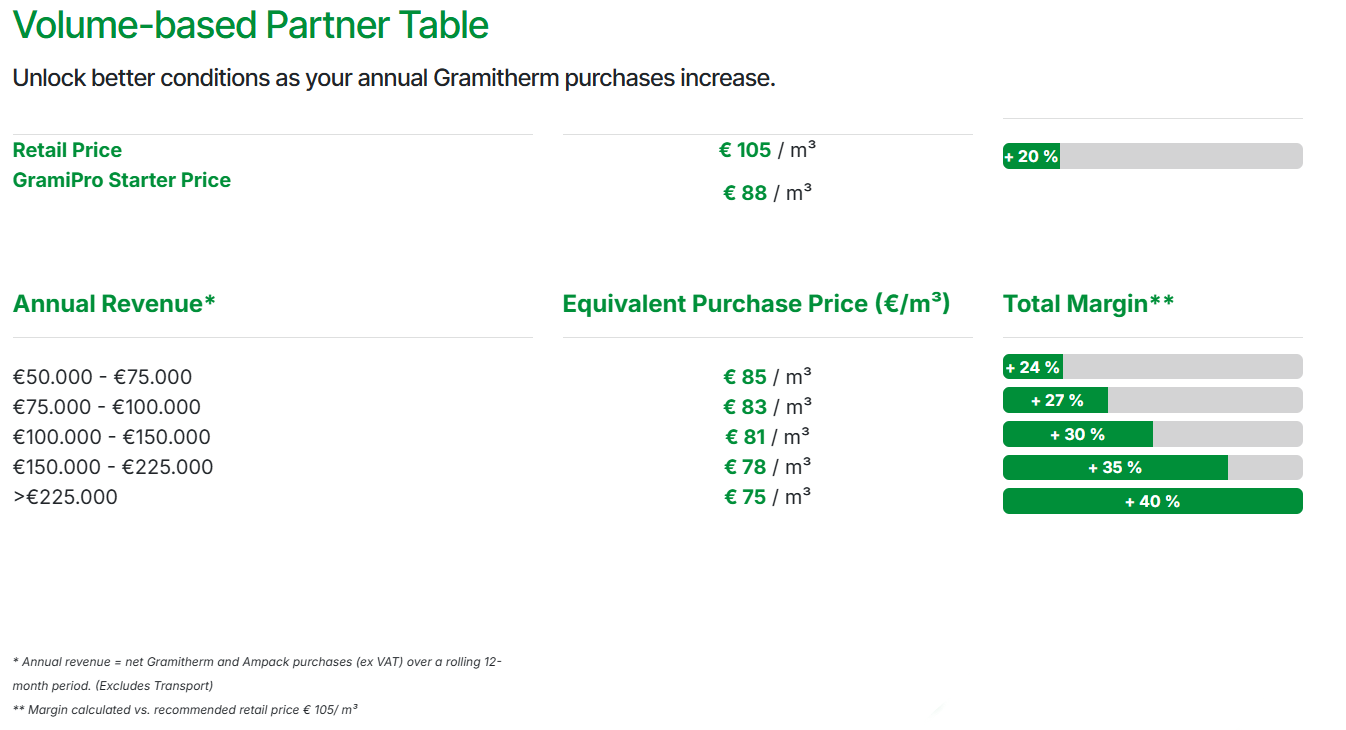Click the Annual Revenue column header
1346x730 pixels.
(x=114, y=304)
